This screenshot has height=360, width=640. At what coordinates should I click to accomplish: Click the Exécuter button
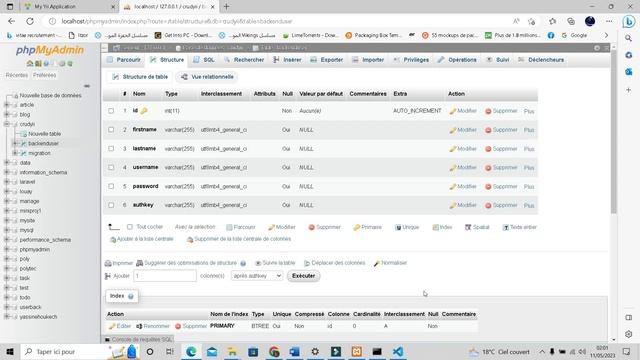tap(304, 276)
